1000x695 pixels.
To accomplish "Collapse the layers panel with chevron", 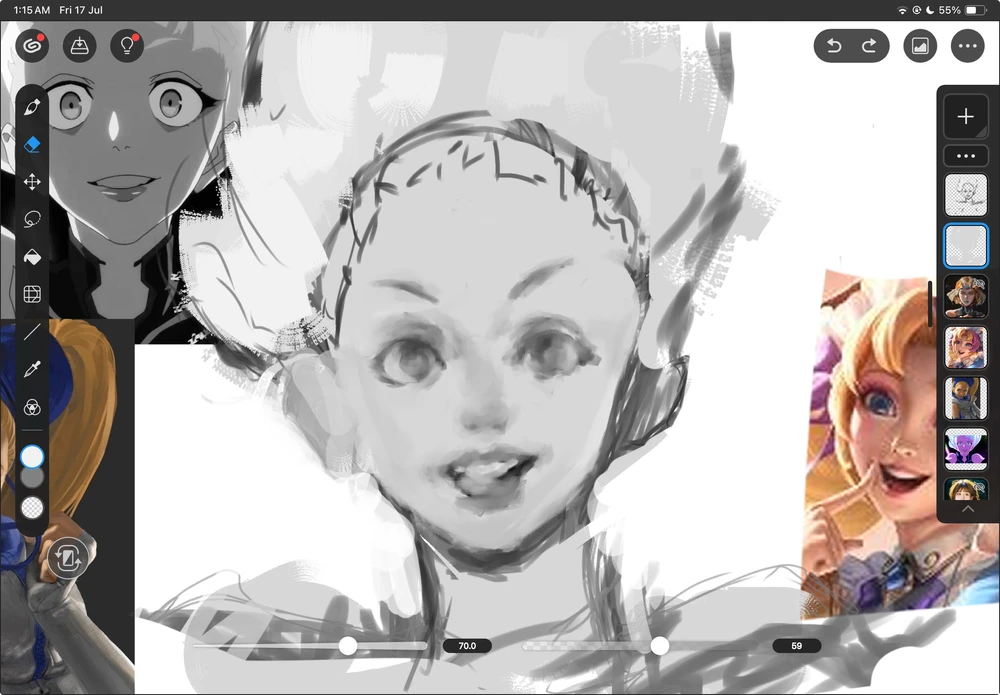I will (x=967, y=509).
